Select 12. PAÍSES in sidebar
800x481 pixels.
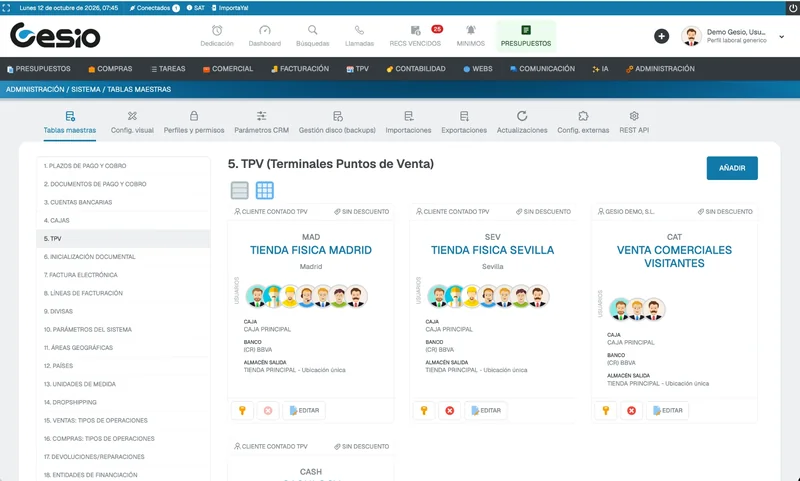[123, 366]
